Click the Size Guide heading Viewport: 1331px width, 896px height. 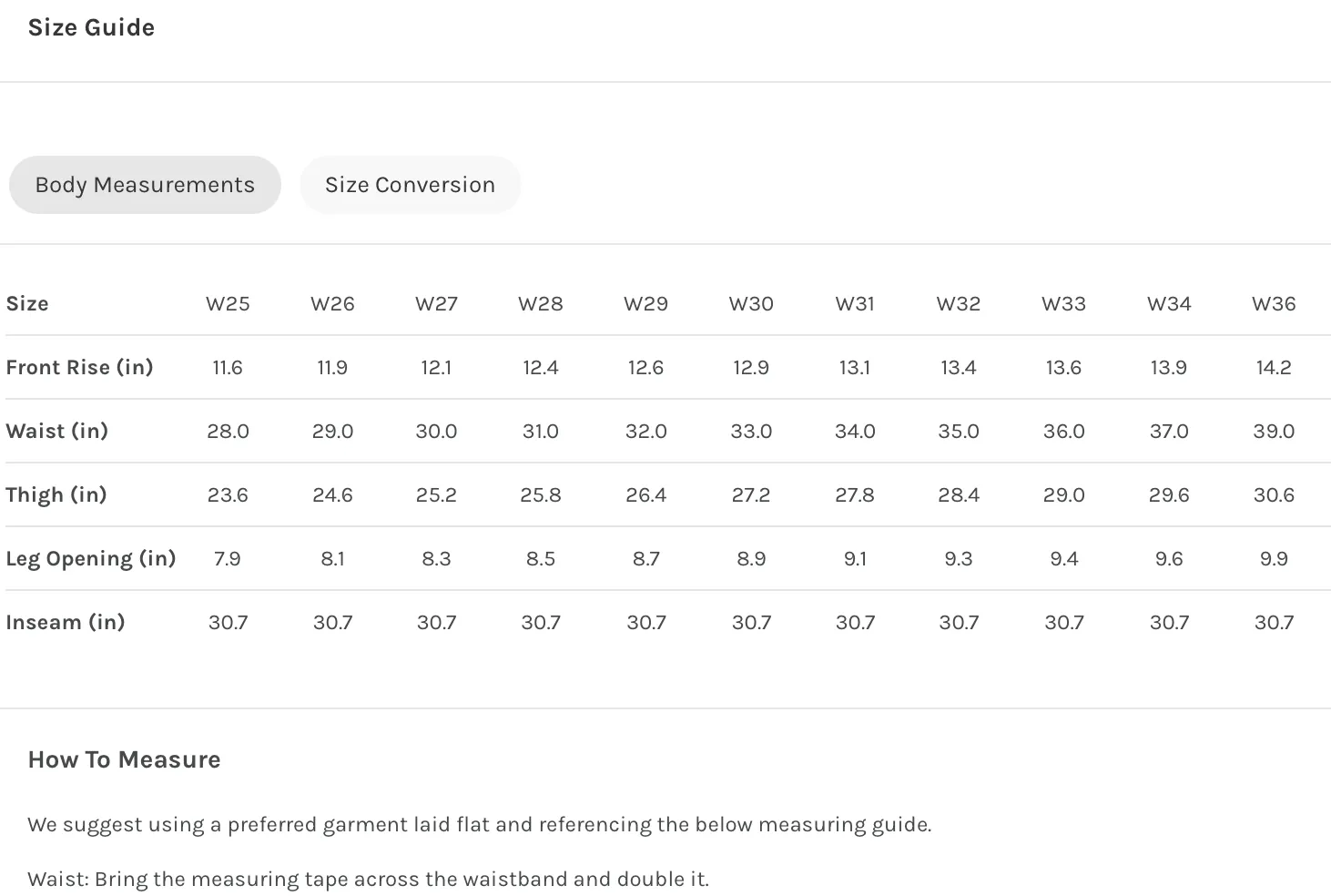91,27
